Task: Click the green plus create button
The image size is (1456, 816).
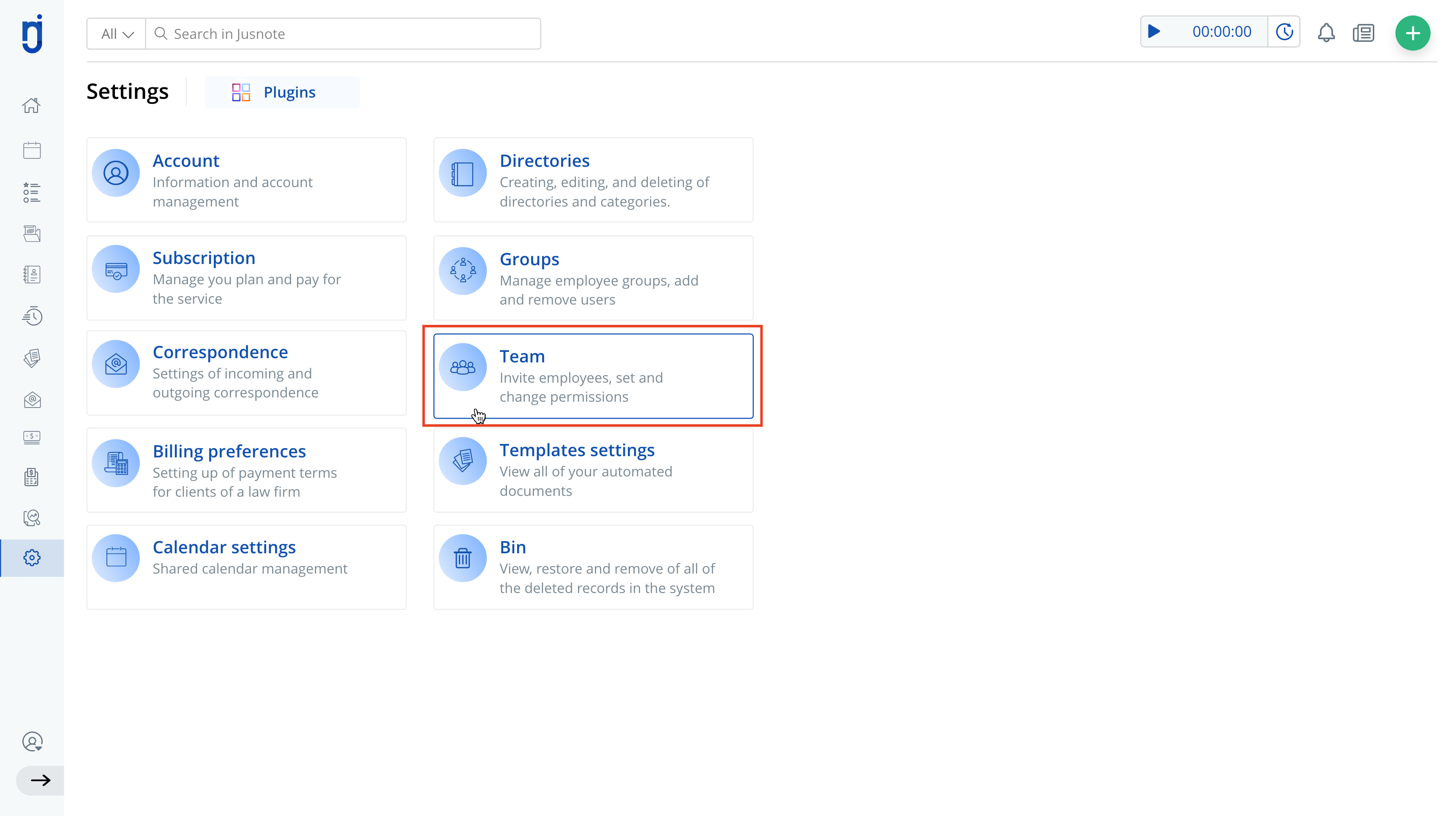Action: 1412,33
